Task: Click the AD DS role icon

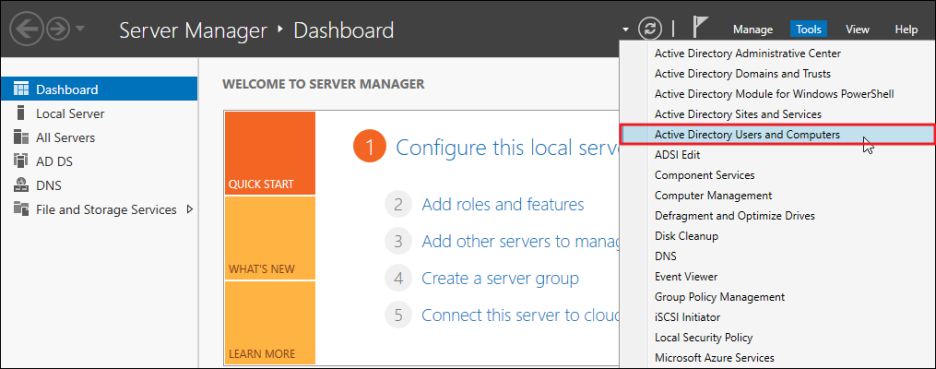Action: click(x=21, y=161)
